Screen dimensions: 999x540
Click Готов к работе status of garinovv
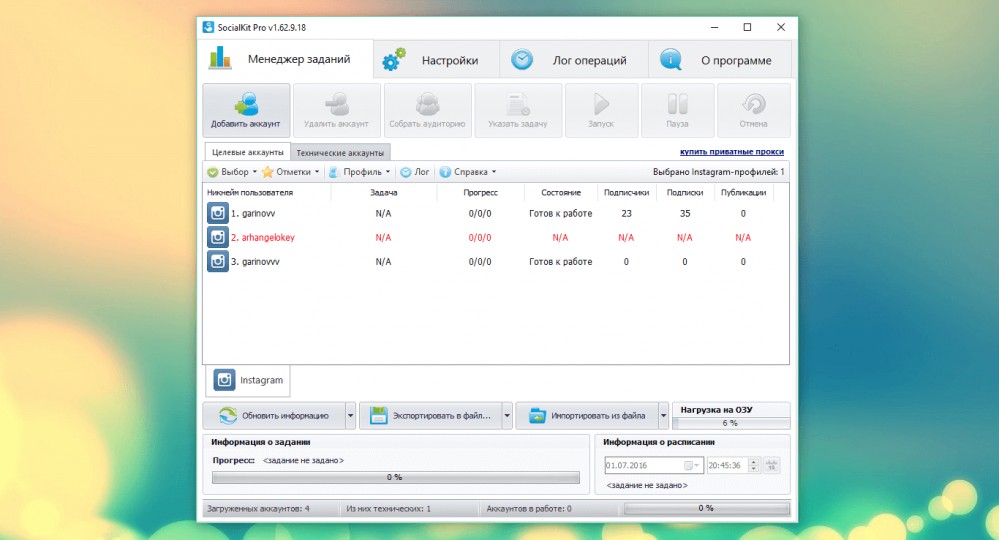click(x=561, y=213)
